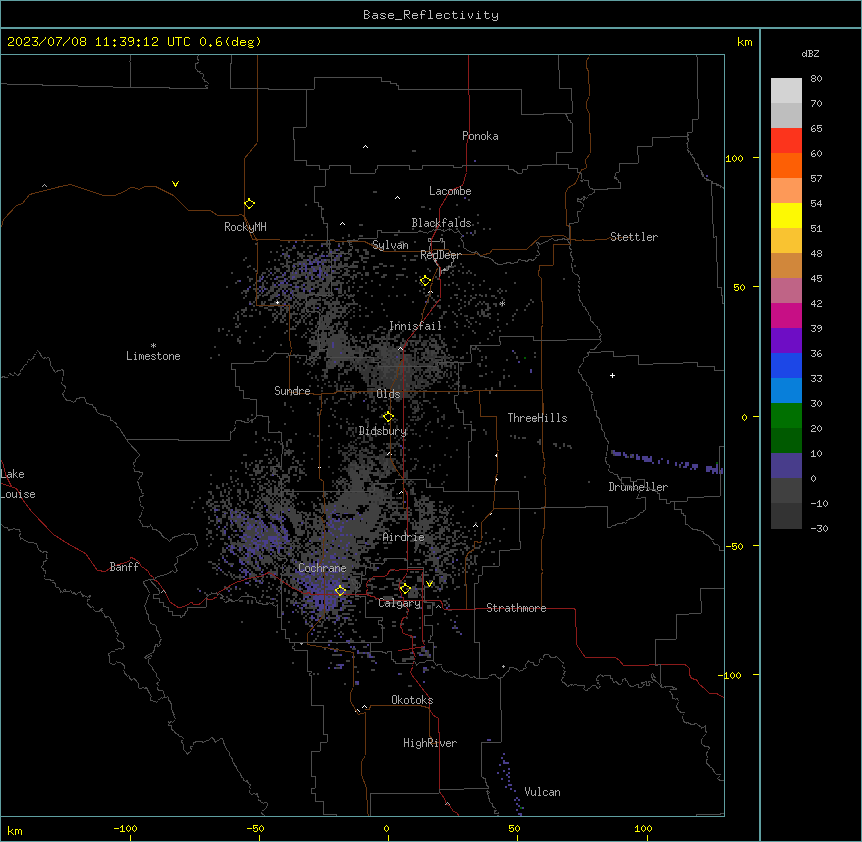Pick the magenta 42 dBZ legend swatch
The image size is (862, 842).
tap(786, 315)
